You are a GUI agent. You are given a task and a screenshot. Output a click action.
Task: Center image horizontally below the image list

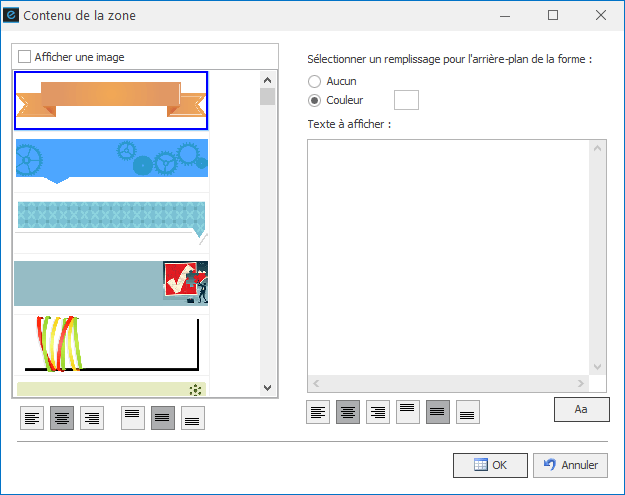pos(63,418)
